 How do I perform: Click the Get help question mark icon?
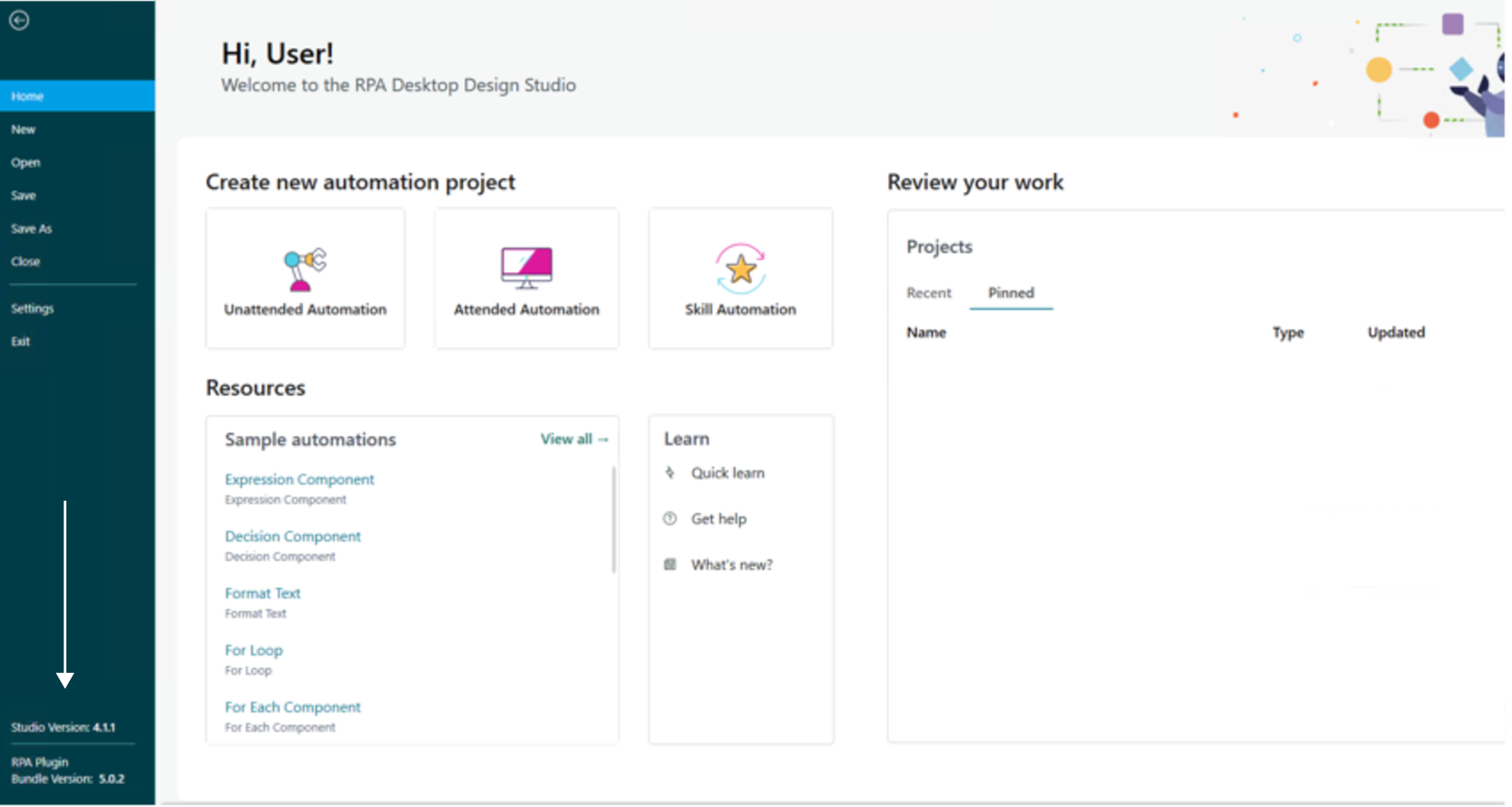pos(670,519)
